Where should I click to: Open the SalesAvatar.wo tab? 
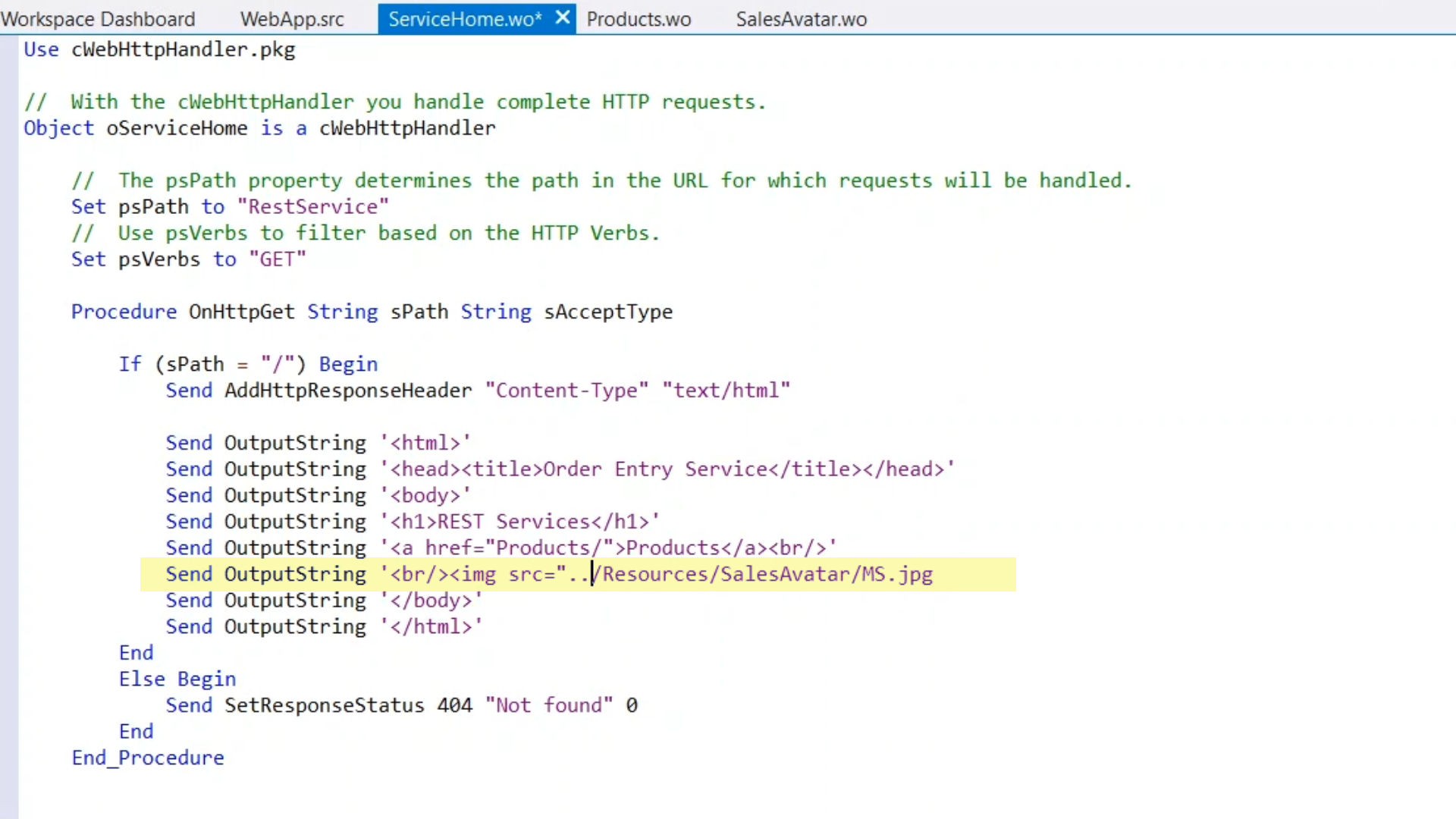[x=801, y=19]
